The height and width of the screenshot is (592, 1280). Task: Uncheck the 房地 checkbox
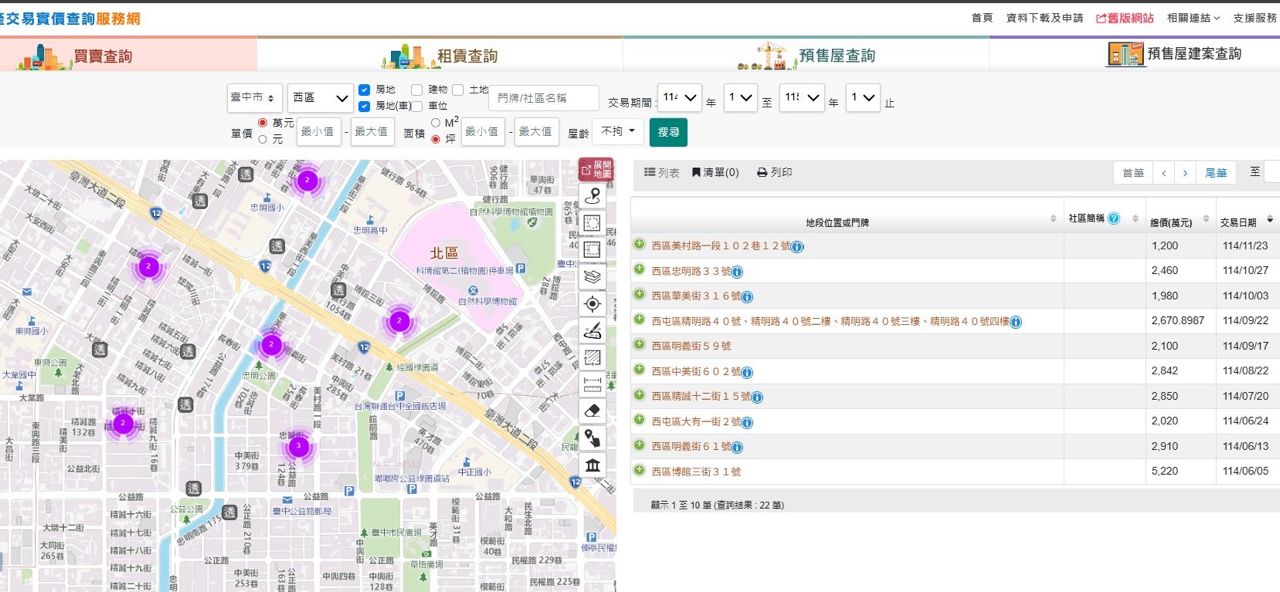(364, 90)
